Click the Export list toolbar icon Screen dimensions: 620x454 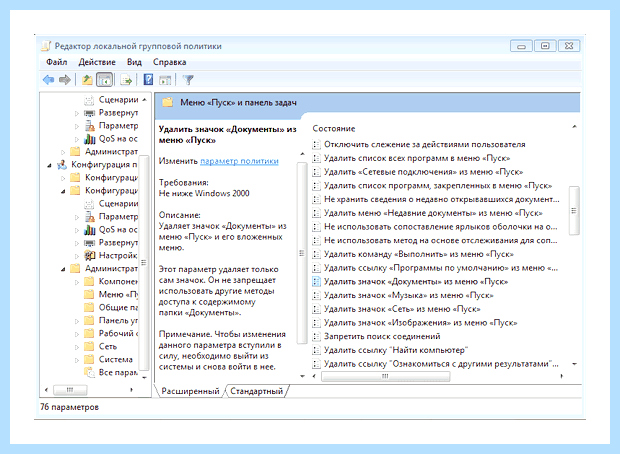pyautogui.click(x=126, y=80)
